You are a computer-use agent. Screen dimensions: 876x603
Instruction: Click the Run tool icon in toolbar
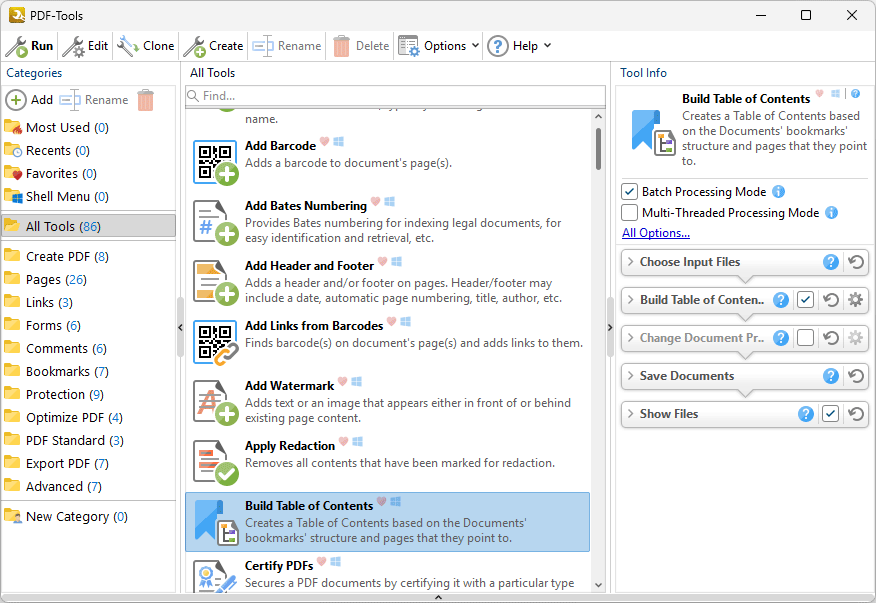pyautogui.click(x=17, y=46)
